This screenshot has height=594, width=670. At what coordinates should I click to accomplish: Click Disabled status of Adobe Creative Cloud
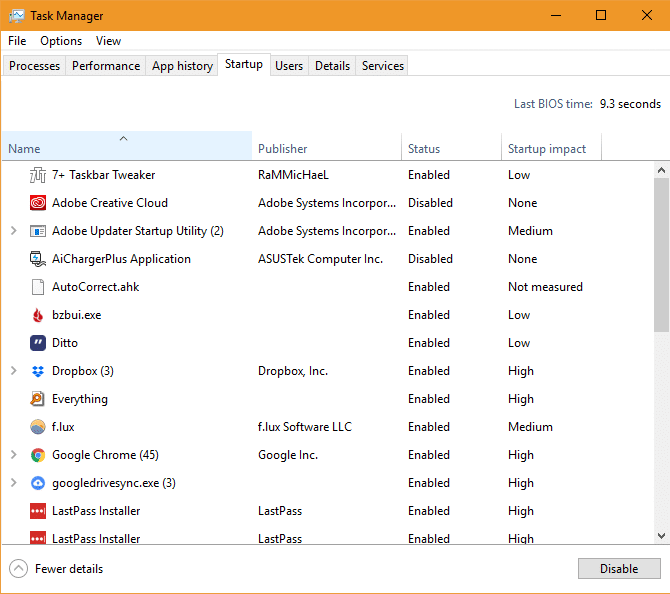[430, 203]
